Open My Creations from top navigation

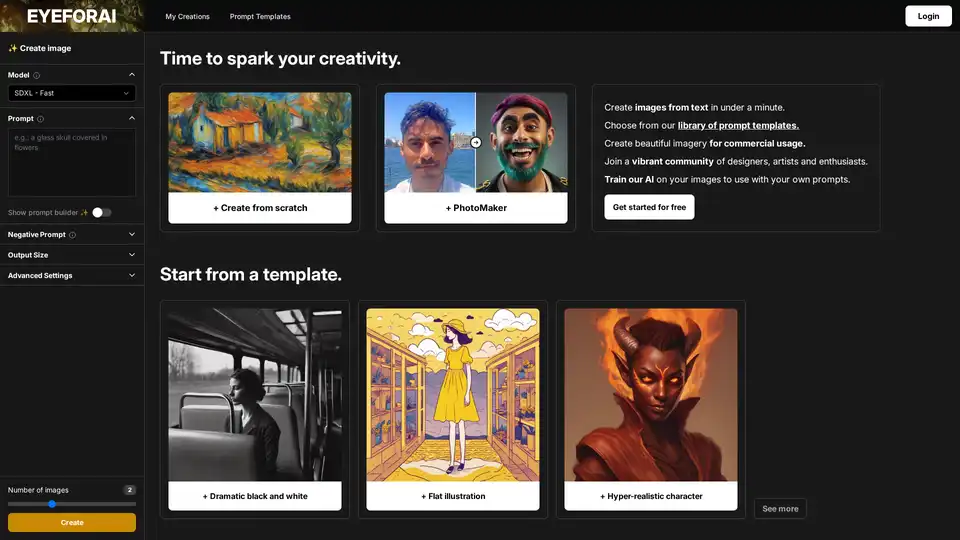coord(187,17)
